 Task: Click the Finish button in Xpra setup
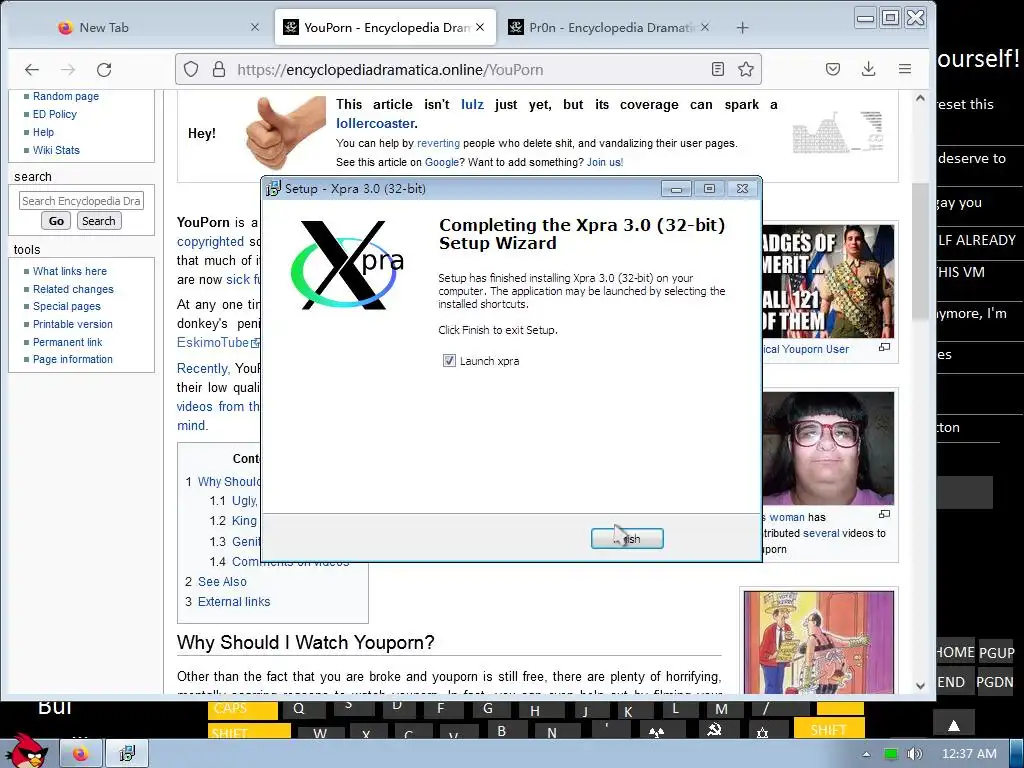point(627,539)
